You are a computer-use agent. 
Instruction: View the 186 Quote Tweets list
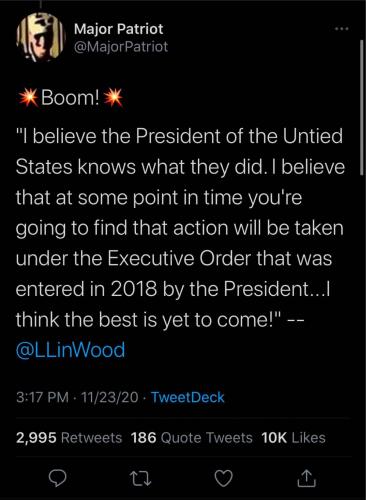point(192,438)
